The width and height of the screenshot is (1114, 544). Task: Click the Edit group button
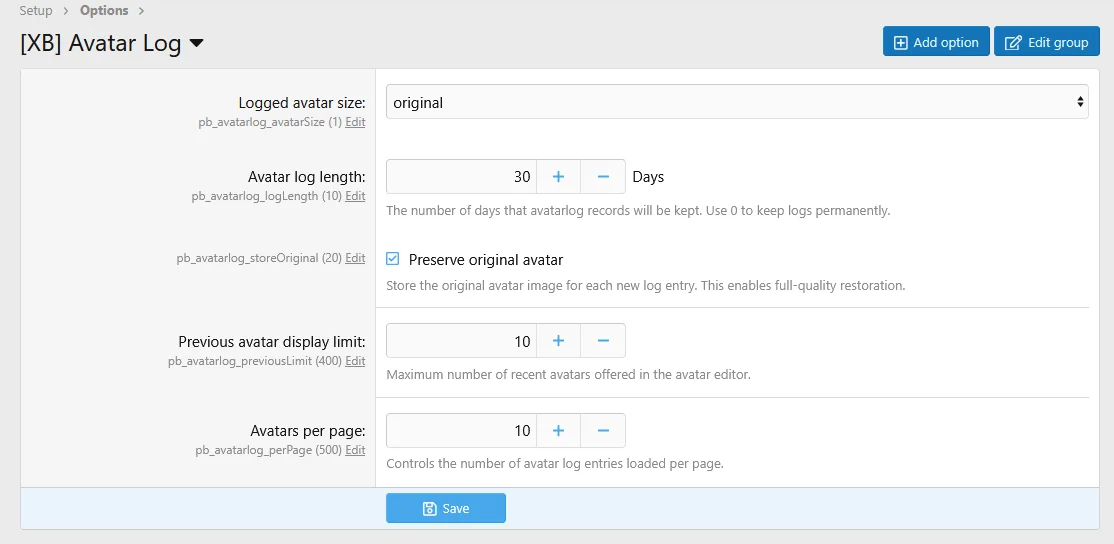(1047, 43)
